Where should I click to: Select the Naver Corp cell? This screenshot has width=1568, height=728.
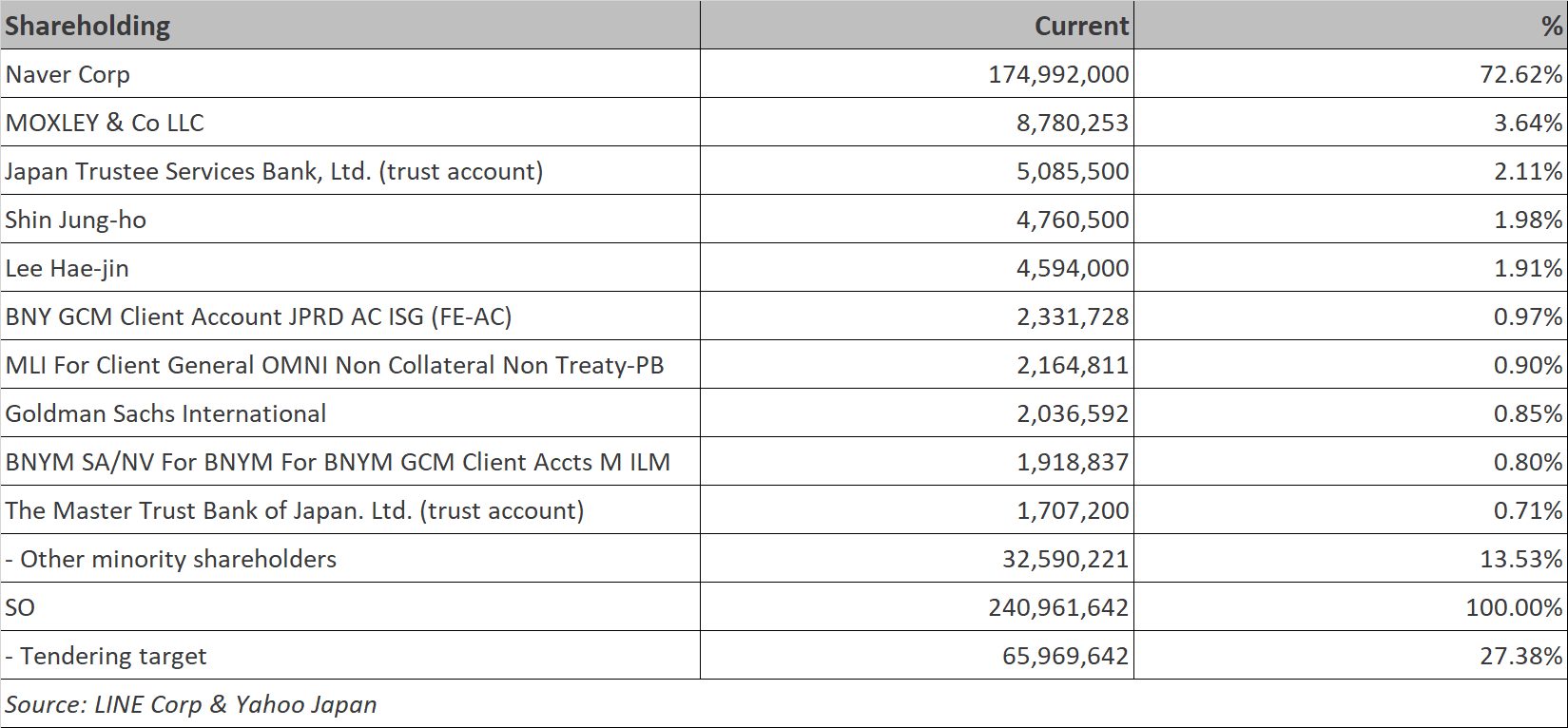click(68, 74)
